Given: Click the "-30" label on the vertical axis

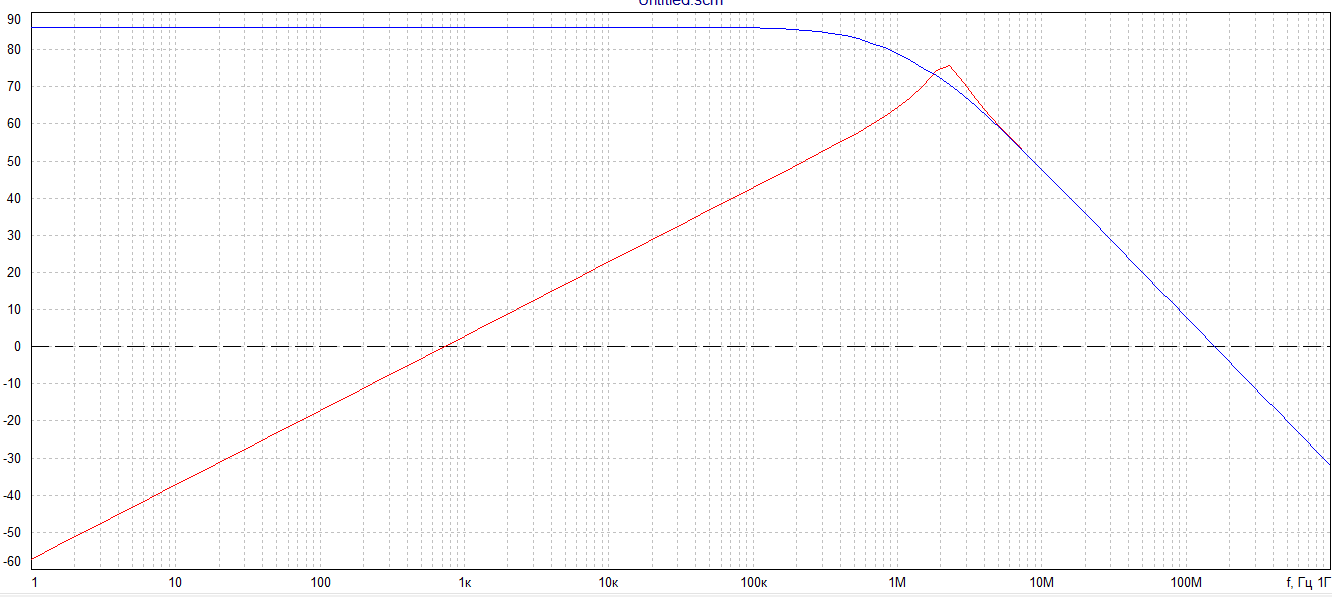Looking at the screenshot, I should pos(12,459).
